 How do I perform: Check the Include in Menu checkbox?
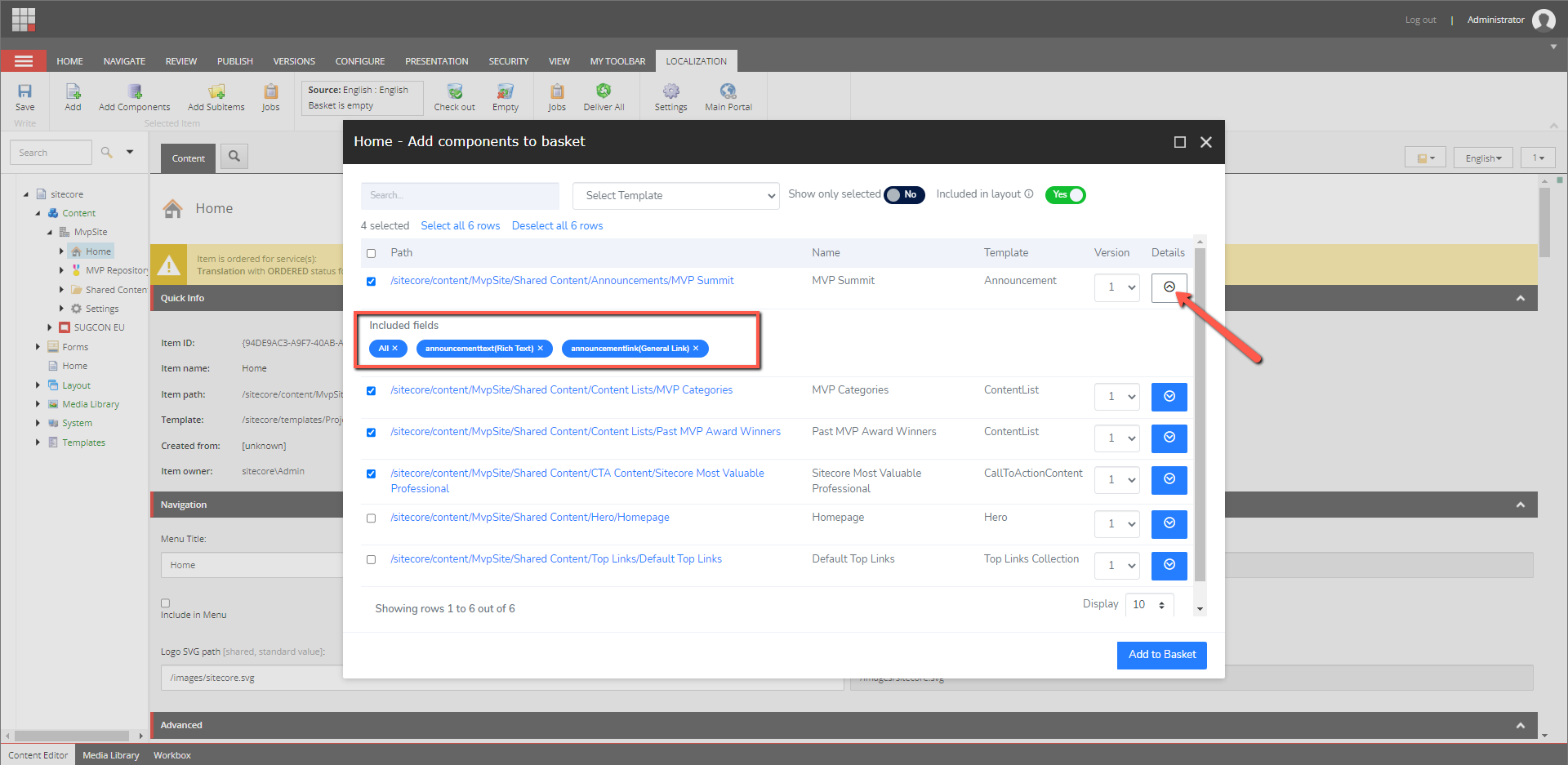coord(166,603)
